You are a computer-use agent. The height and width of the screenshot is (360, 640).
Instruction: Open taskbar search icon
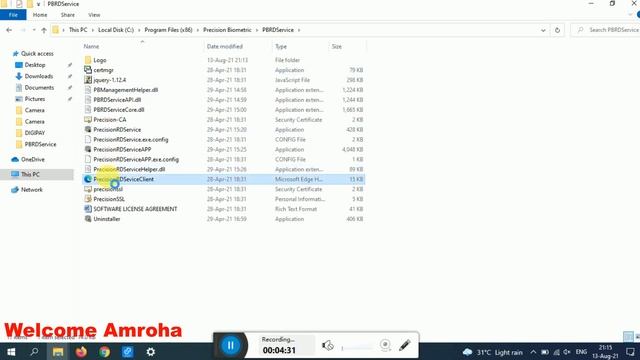click(x=34, y=351)
